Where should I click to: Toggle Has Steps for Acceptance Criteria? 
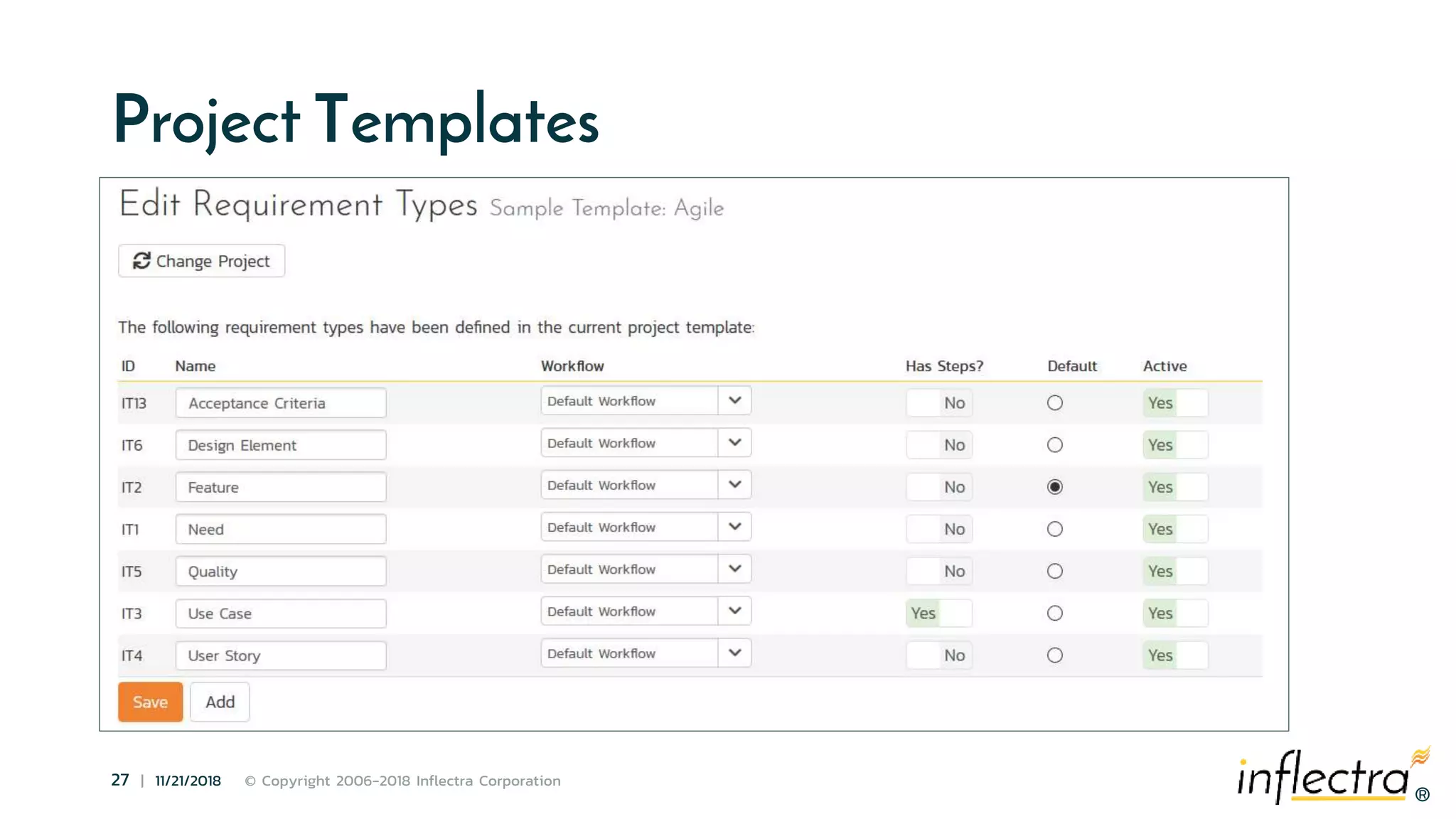tap(938, 403)
